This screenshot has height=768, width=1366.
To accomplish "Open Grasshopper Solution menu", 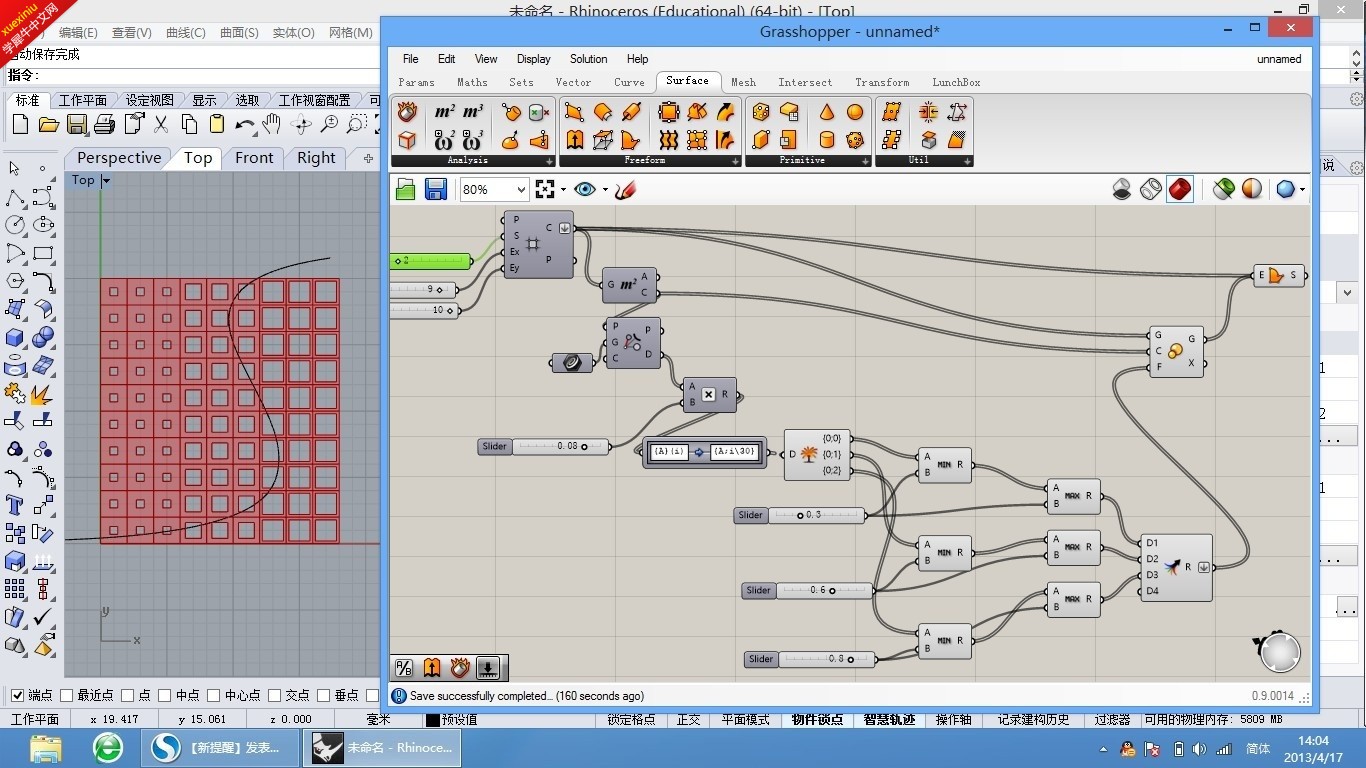I will [588, 59].
